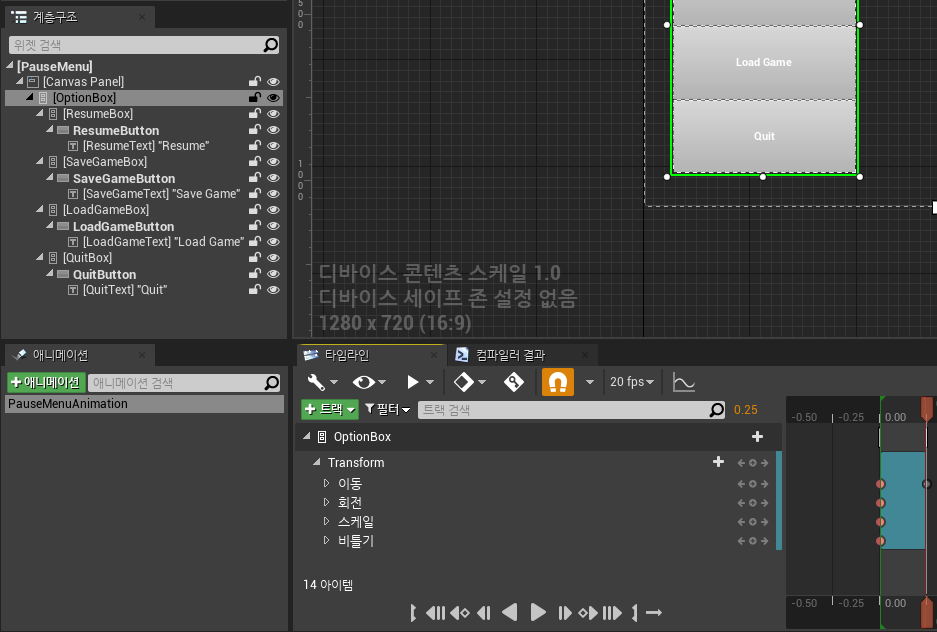Click the 이동 track keyframe at 0.00
937x632 pixels.
click(x=880, y=484)
